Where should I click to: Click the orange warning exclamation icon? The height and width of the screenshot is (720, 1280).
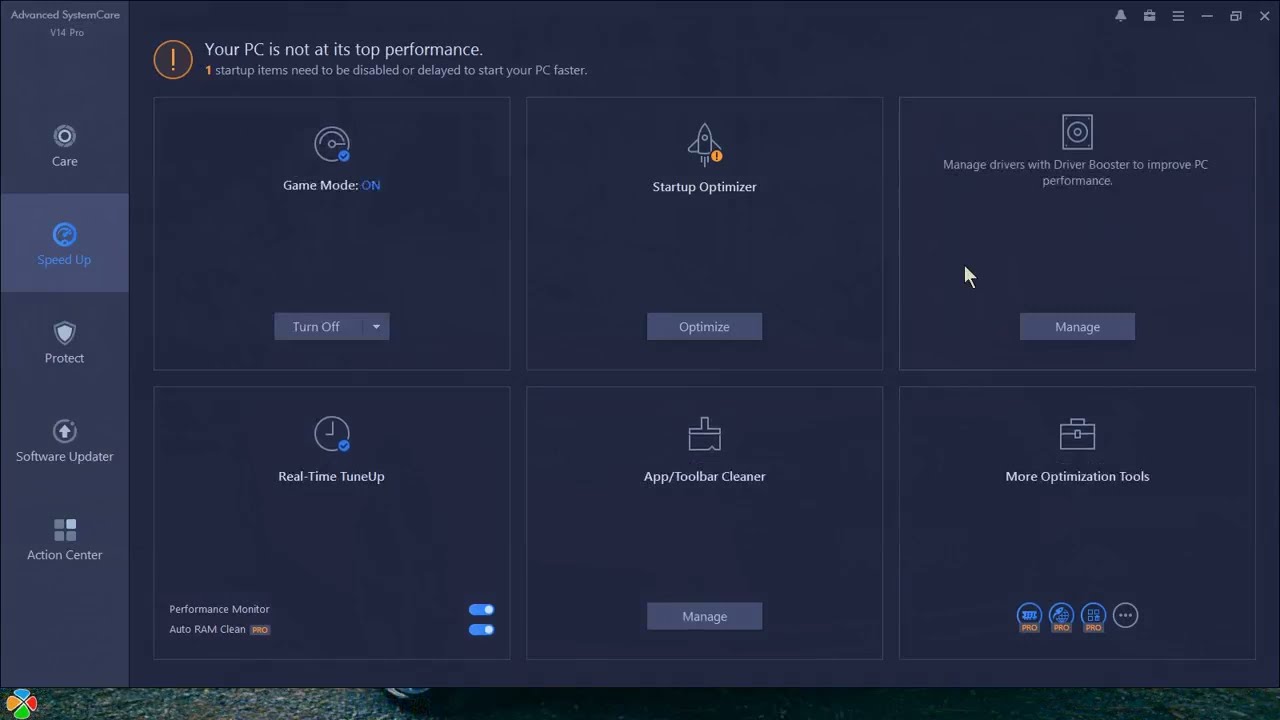[172, 59]
